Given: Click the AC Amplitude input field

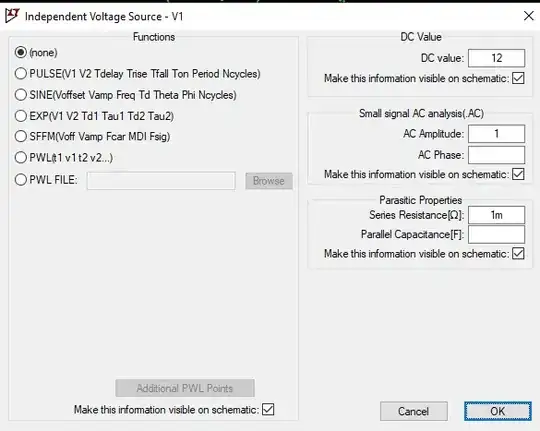Looking at the screenshot, I should (496, 134).
